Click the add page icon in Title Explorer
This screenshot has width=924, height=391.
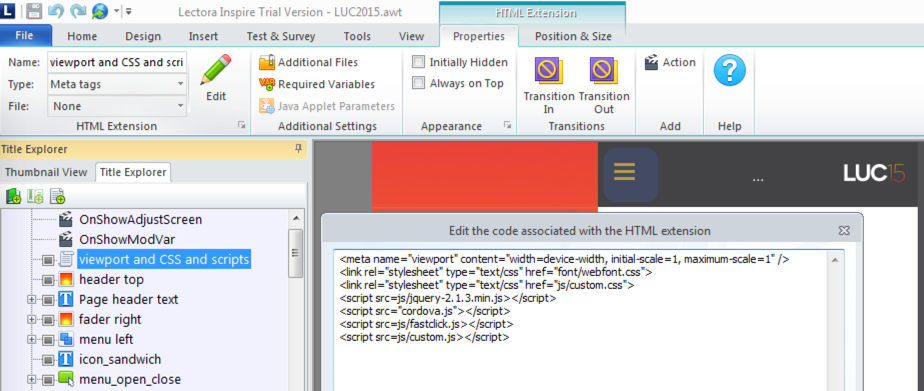[x=58, y=196]
